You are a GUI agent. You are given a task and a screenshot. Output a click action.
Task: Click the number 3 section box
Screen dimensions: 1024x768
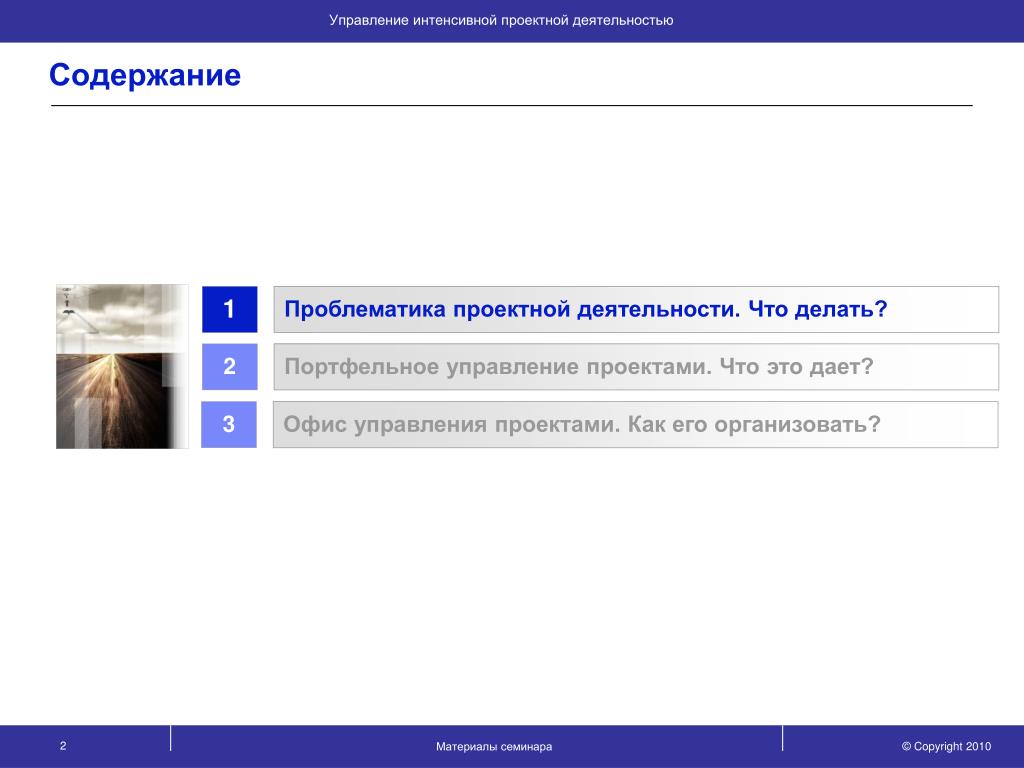click(229, 424)
